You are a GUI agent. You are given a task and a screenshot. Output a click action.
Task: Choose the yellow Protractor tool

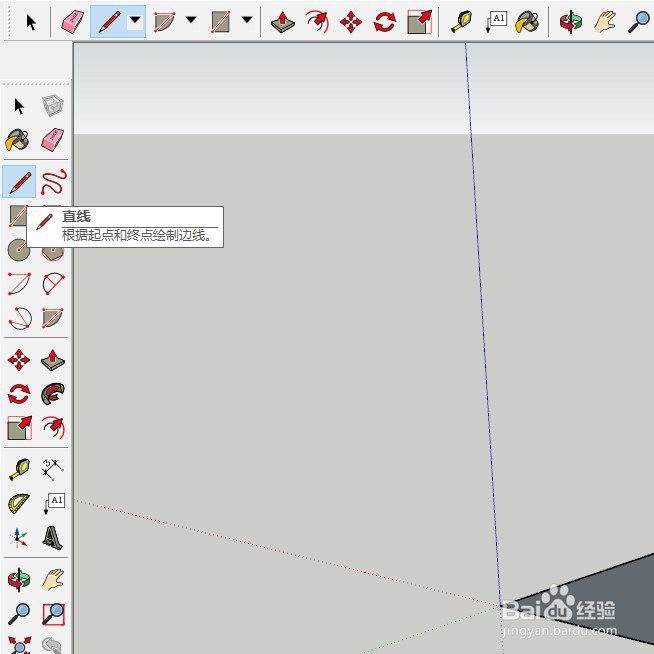(x=19, y=504)
